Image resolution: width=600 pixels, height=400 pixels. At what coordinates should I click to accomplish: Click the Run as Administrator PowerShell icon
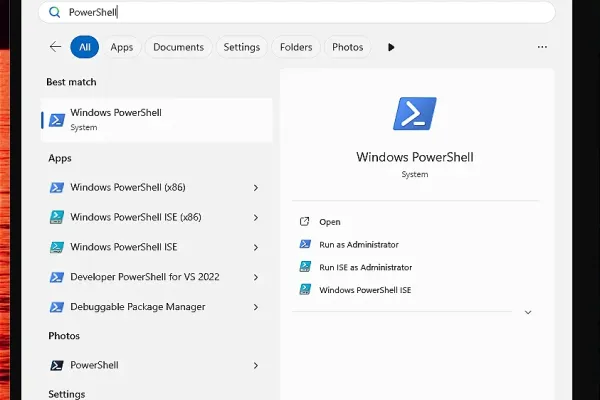[305, 244]
